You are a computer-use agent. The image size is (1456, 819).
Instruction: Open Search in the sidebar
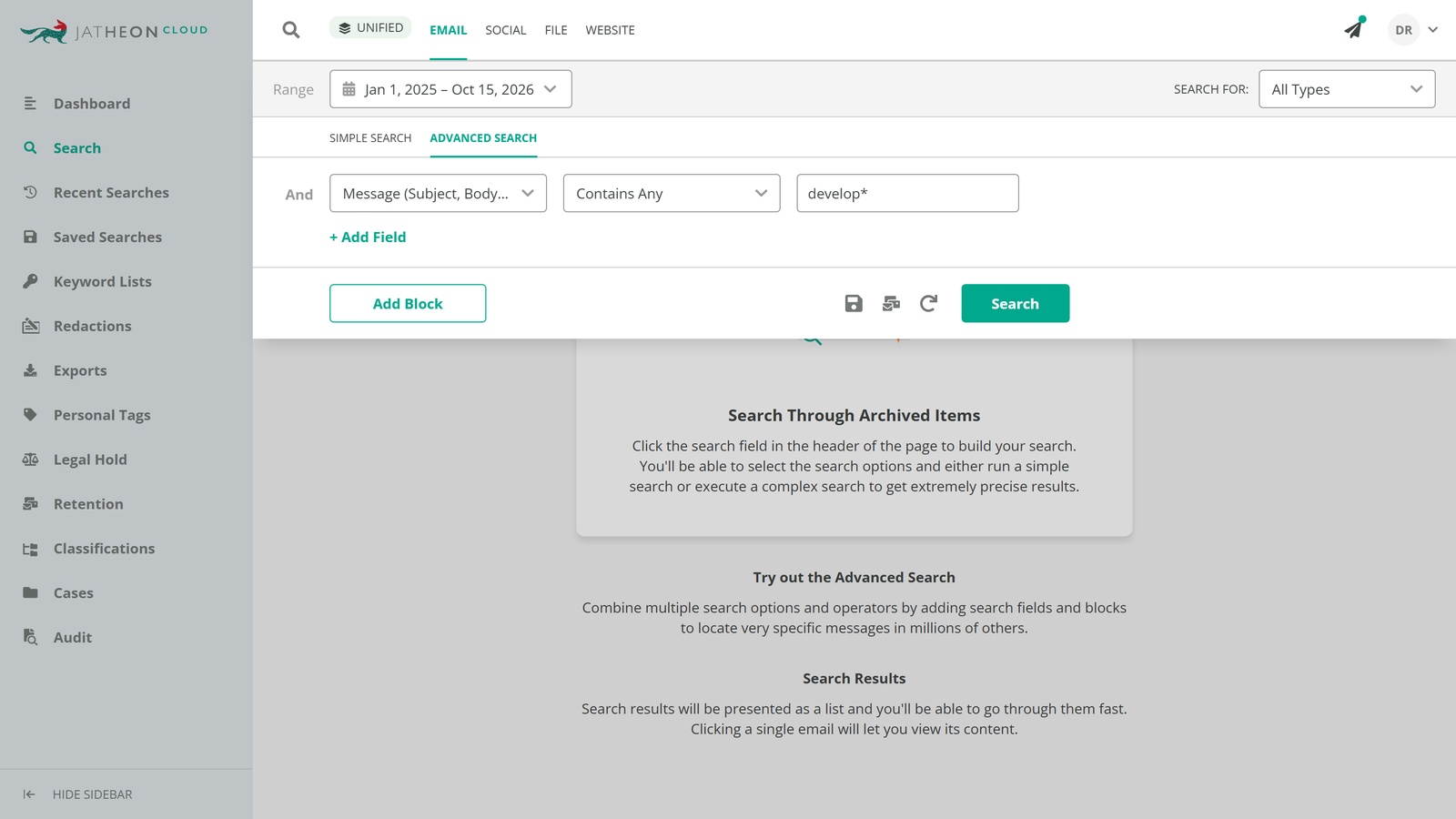[x=77, y=148]
